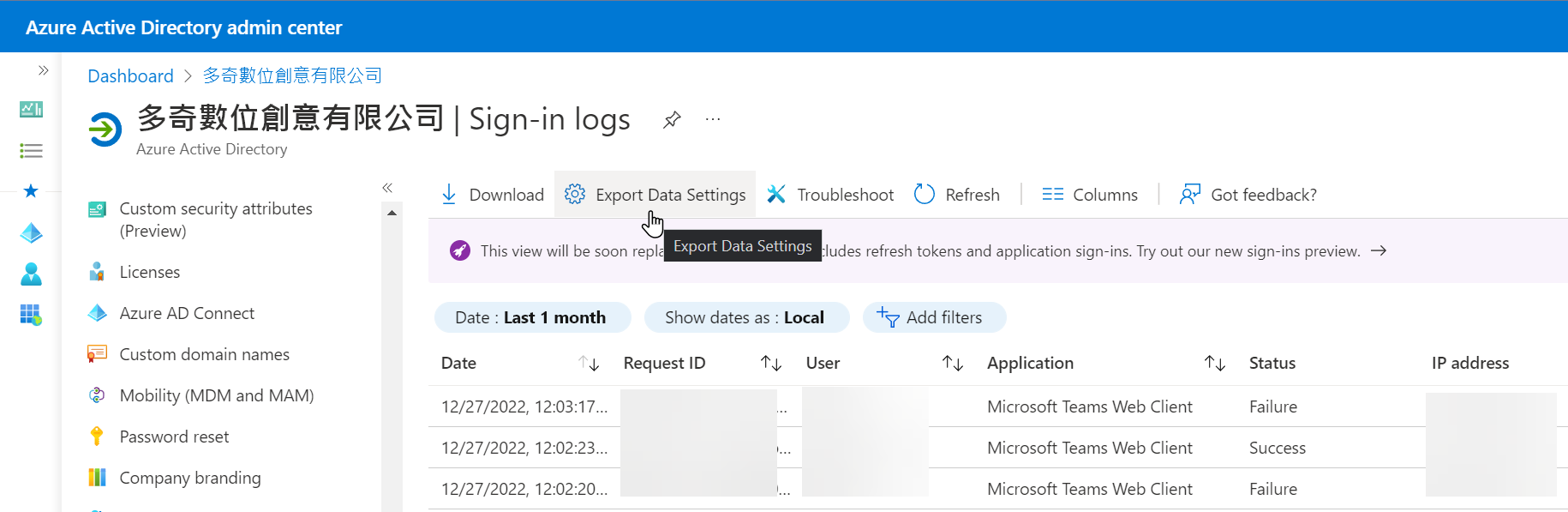Click Failure status in the 12:03:17 row

(x=1273, y=407)
